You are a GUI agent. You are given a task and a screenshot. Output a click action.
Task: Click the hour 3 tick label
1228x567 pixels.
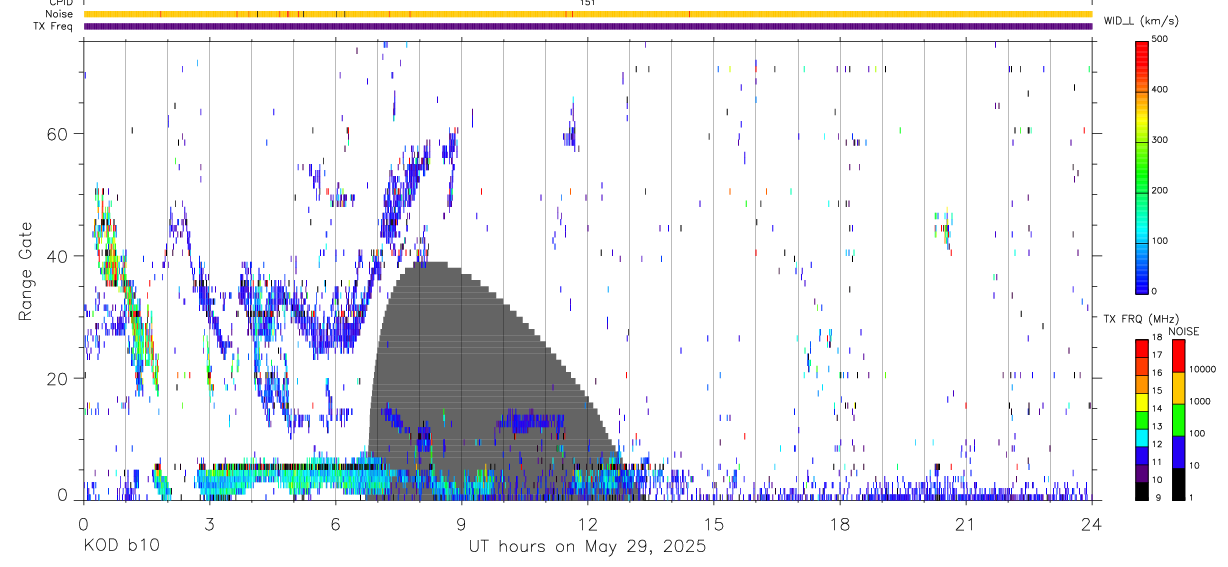[x=209, y=524]
